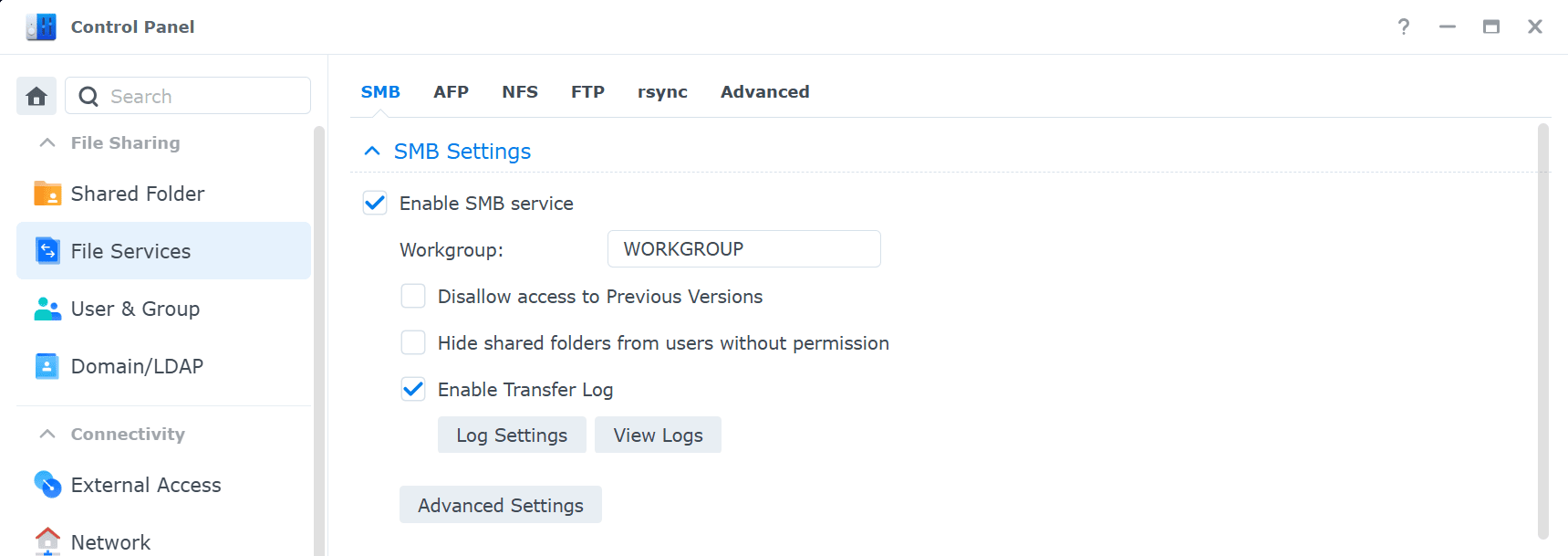Open the help question mark
The height and width of the screenshot is (556, 1568).
(1404, 26)
